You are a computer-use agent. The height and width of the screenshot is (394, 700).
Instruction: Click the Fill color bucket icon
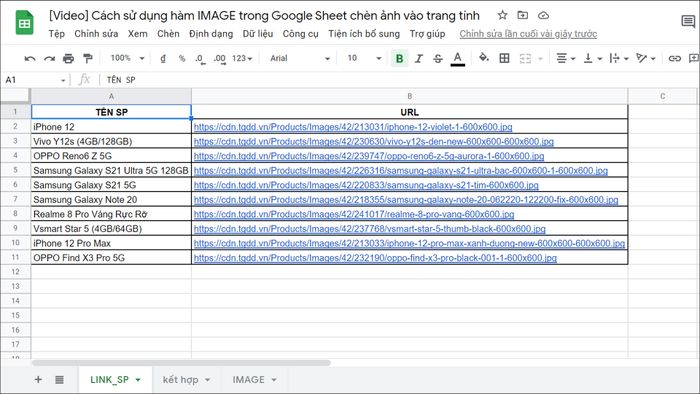click(x=483, y=58)
